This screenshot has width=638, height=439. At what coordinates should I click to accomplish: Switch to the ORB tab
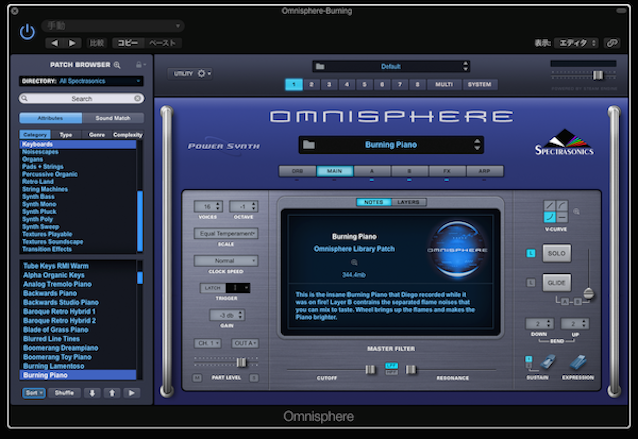297,171
